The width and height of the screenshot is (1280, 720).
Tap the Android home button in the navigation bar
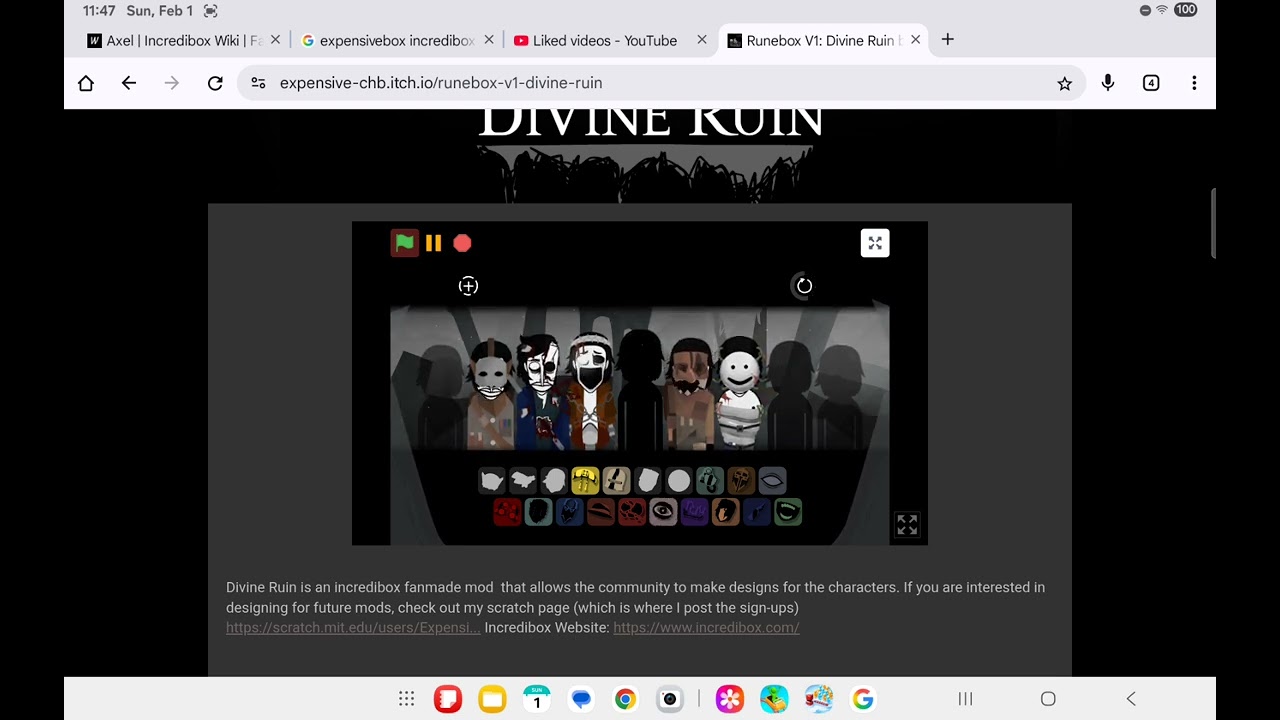1048,699
